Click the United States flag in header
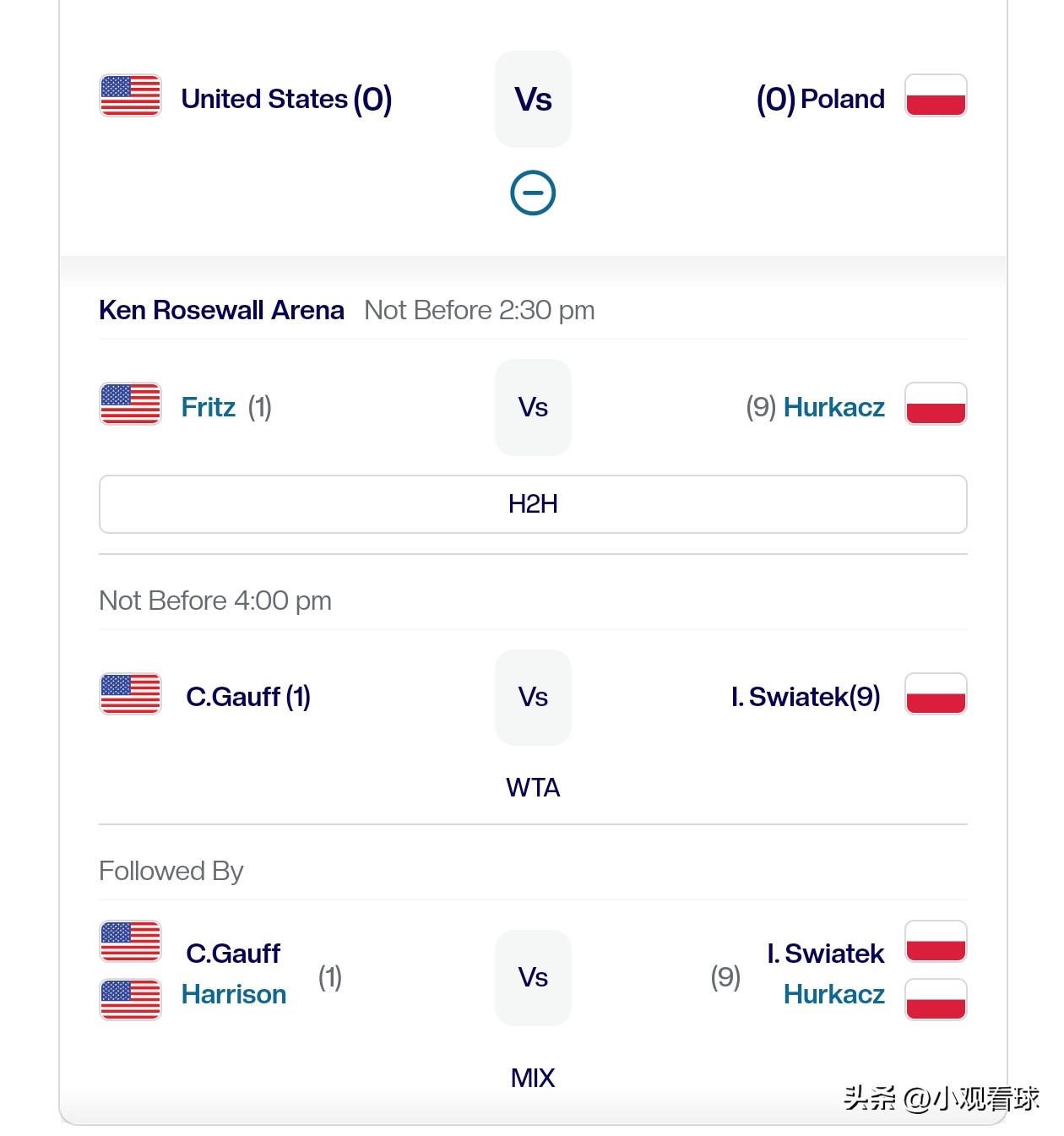The width and height of the screenshot is (1064, 1136). point(130,95)
